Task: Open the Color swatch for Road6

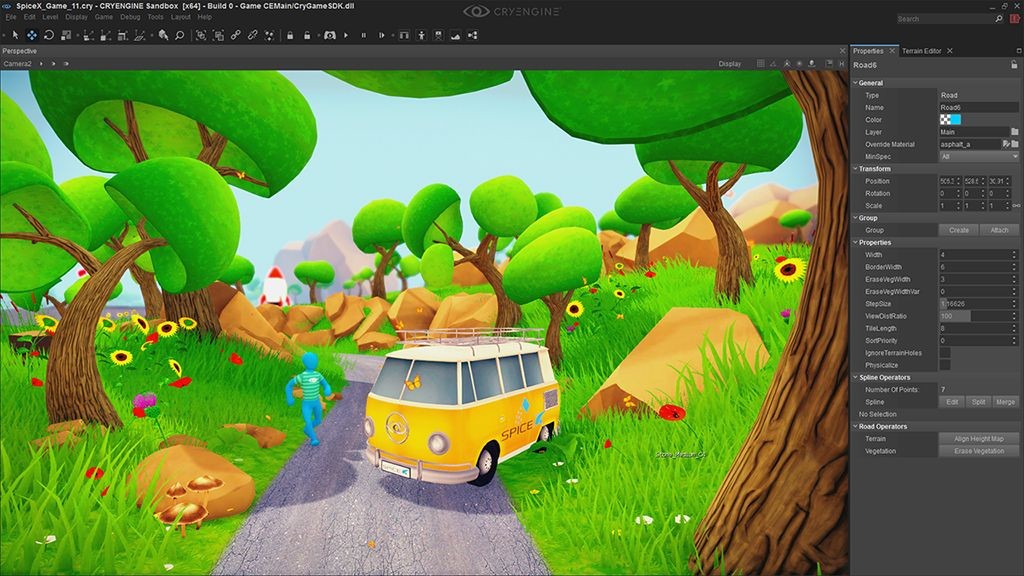Action: pyautogui.click(x=950, y=120)
